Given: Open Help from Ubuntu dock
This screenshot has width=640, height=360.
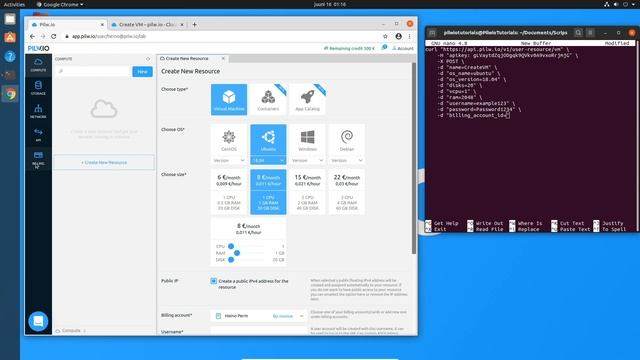Looking at the screenshot, I should (x=10, y=56).
